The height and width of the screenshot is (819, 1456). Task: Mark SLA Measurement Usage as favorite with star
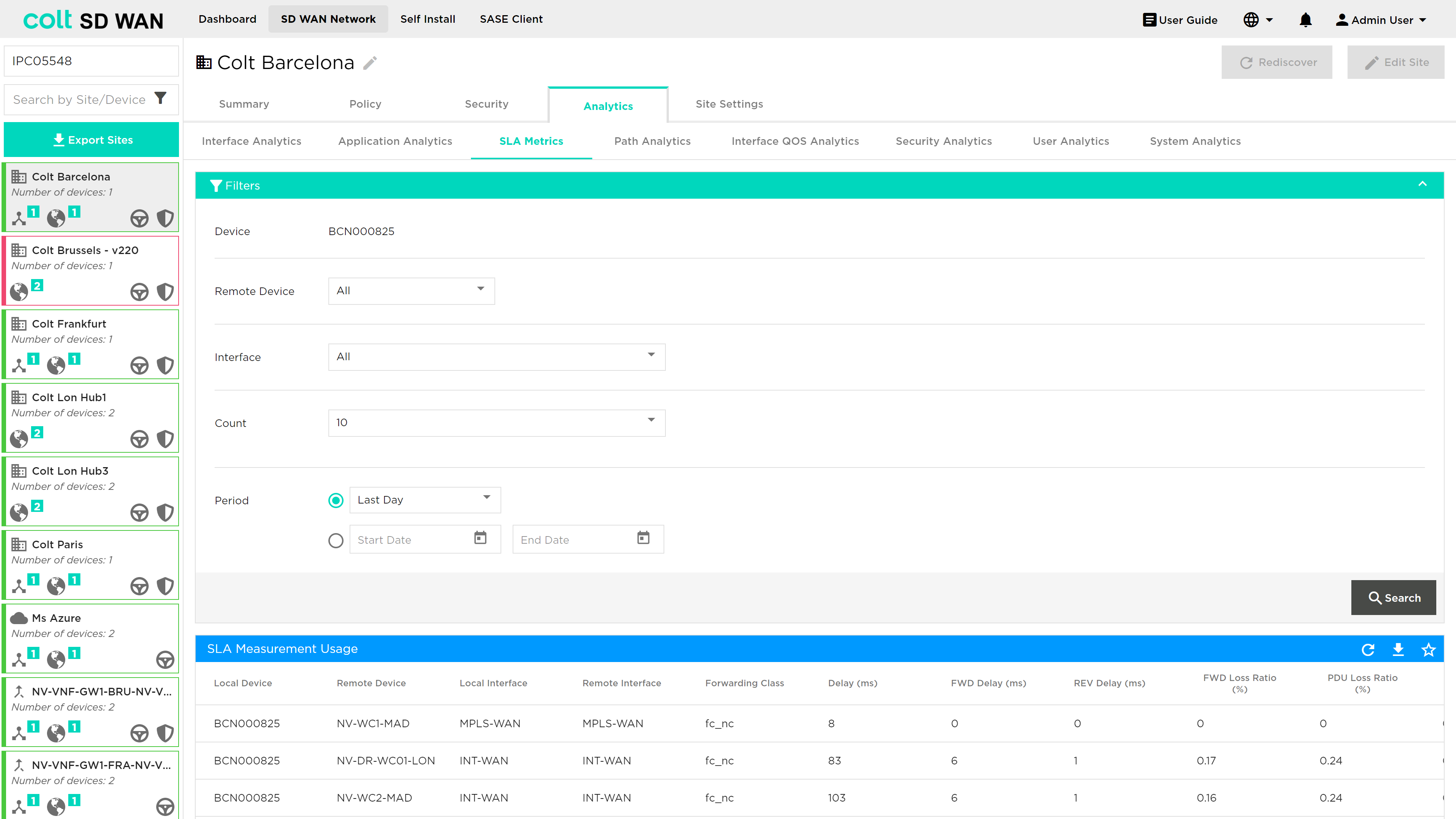(x=1428, y=650)
